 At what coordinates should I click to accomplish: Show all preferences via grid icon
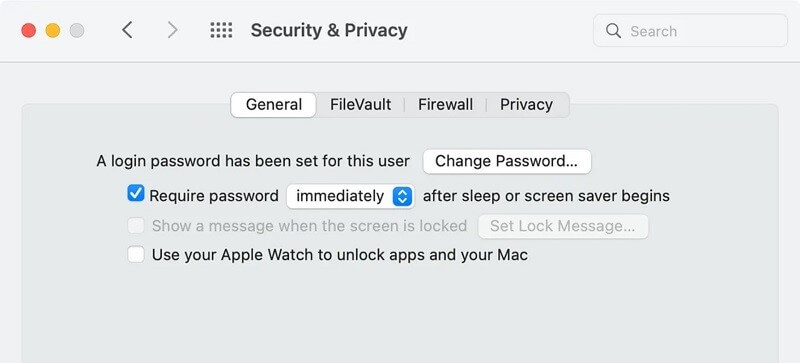(221, 30)
